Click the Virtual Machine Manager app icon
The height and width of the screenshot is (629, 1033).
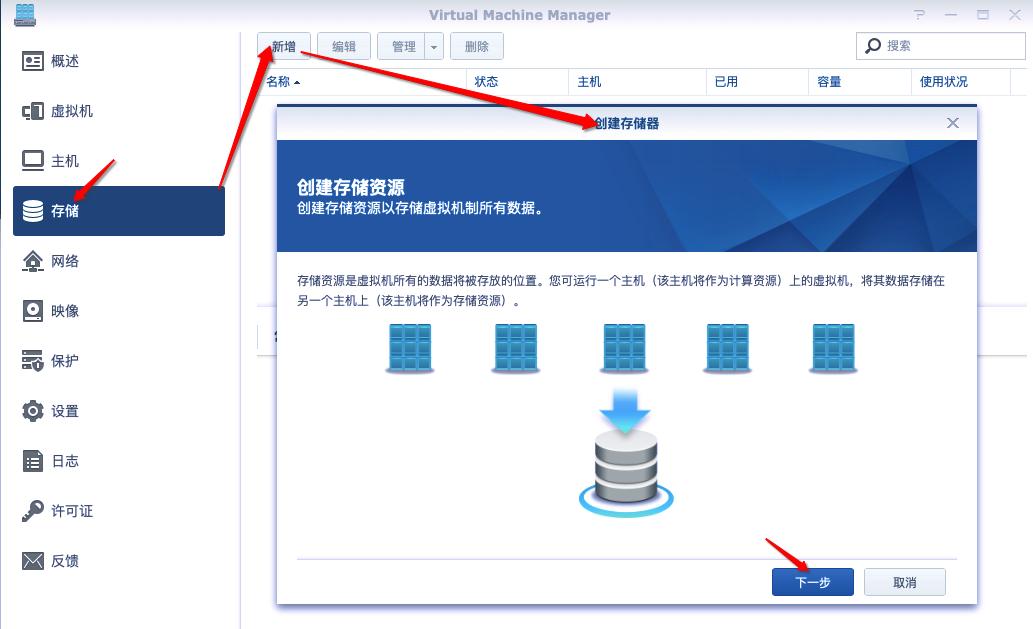[x=26, y=15]
